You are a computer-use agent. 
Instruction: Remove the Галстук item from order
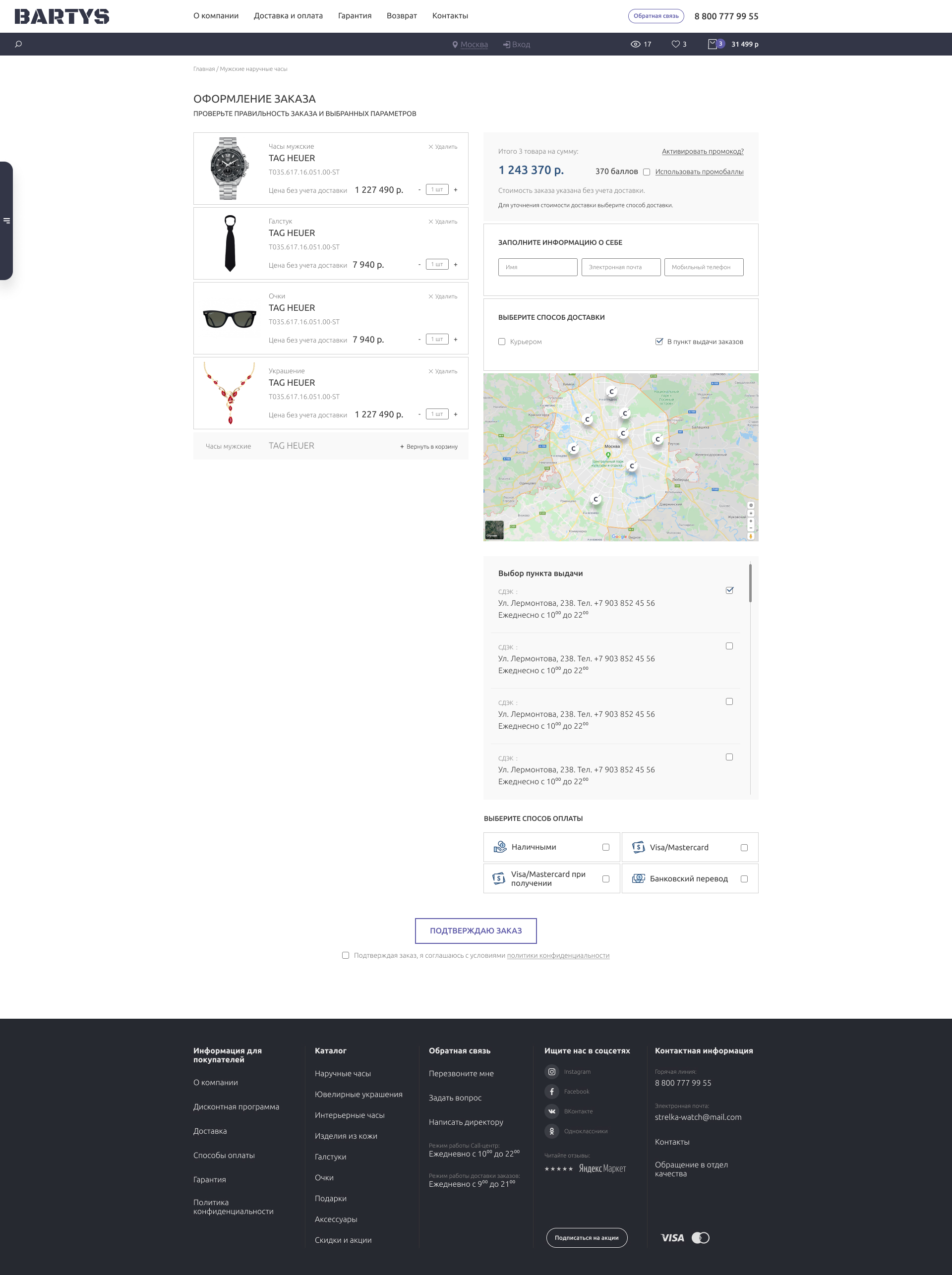coord(443,222)
